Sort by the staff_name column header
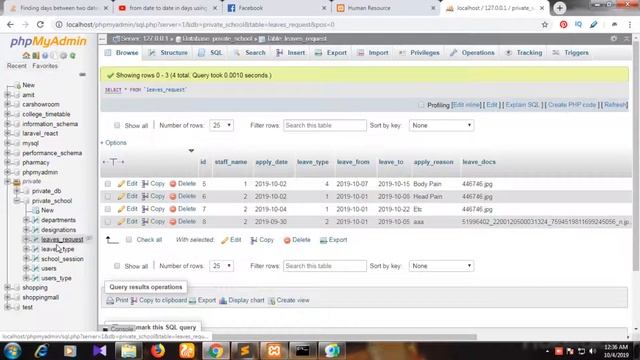 231,162
